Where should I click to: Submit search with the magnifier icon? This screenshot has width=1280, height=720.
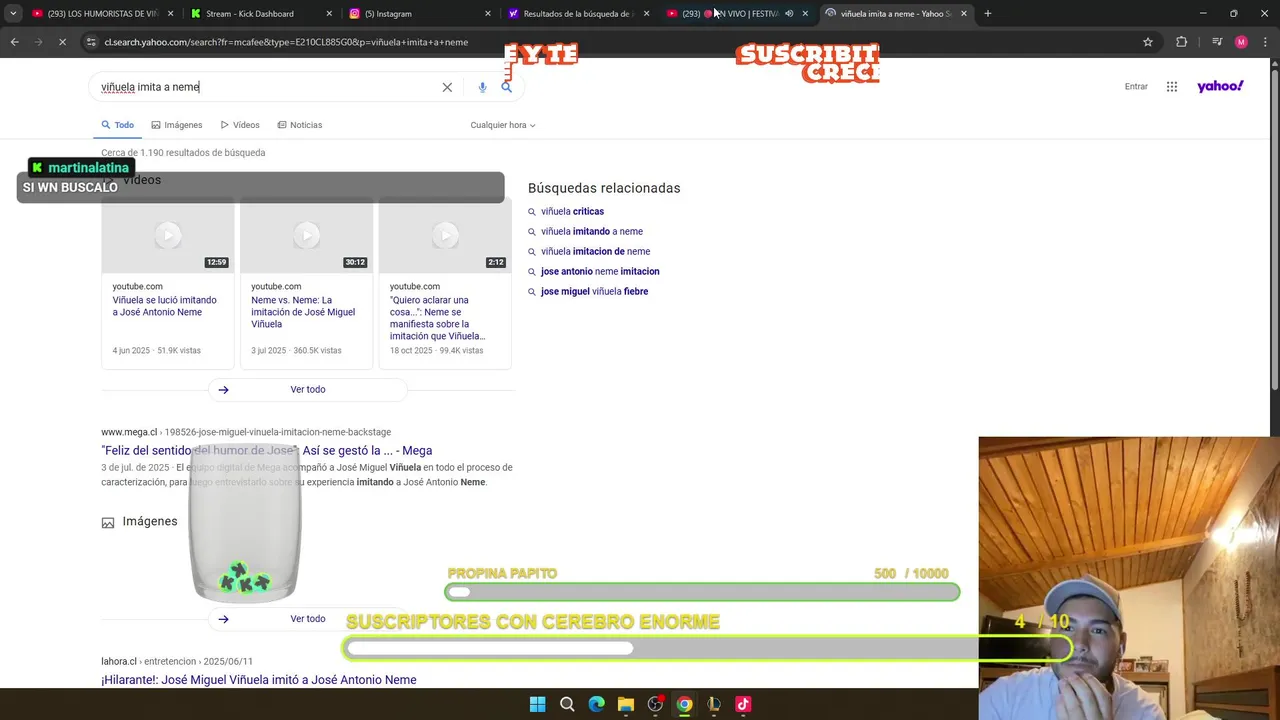pyautogui.click(x=506, y=87)
